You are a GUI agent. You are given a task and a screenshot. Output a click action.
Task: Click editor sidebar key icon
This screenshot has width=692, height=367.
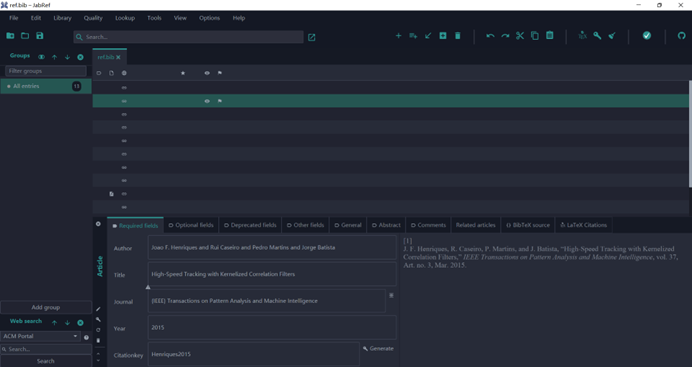click(x=98, y=319)
